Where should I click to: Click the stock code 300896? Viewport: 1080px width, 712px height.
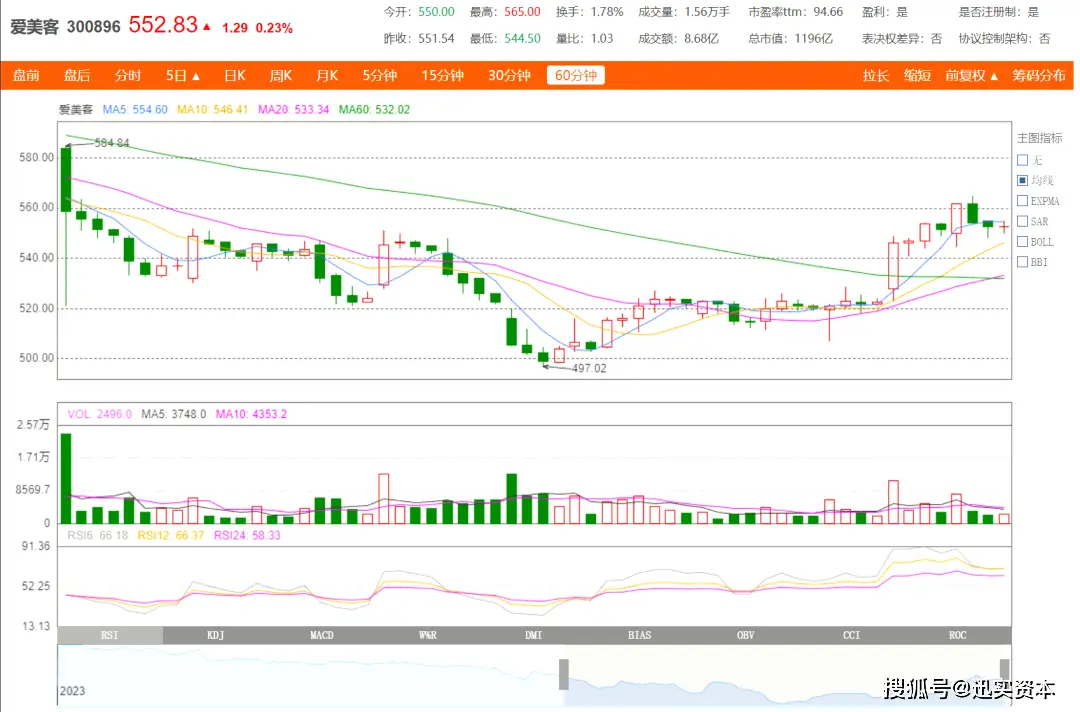click(94, 27)
